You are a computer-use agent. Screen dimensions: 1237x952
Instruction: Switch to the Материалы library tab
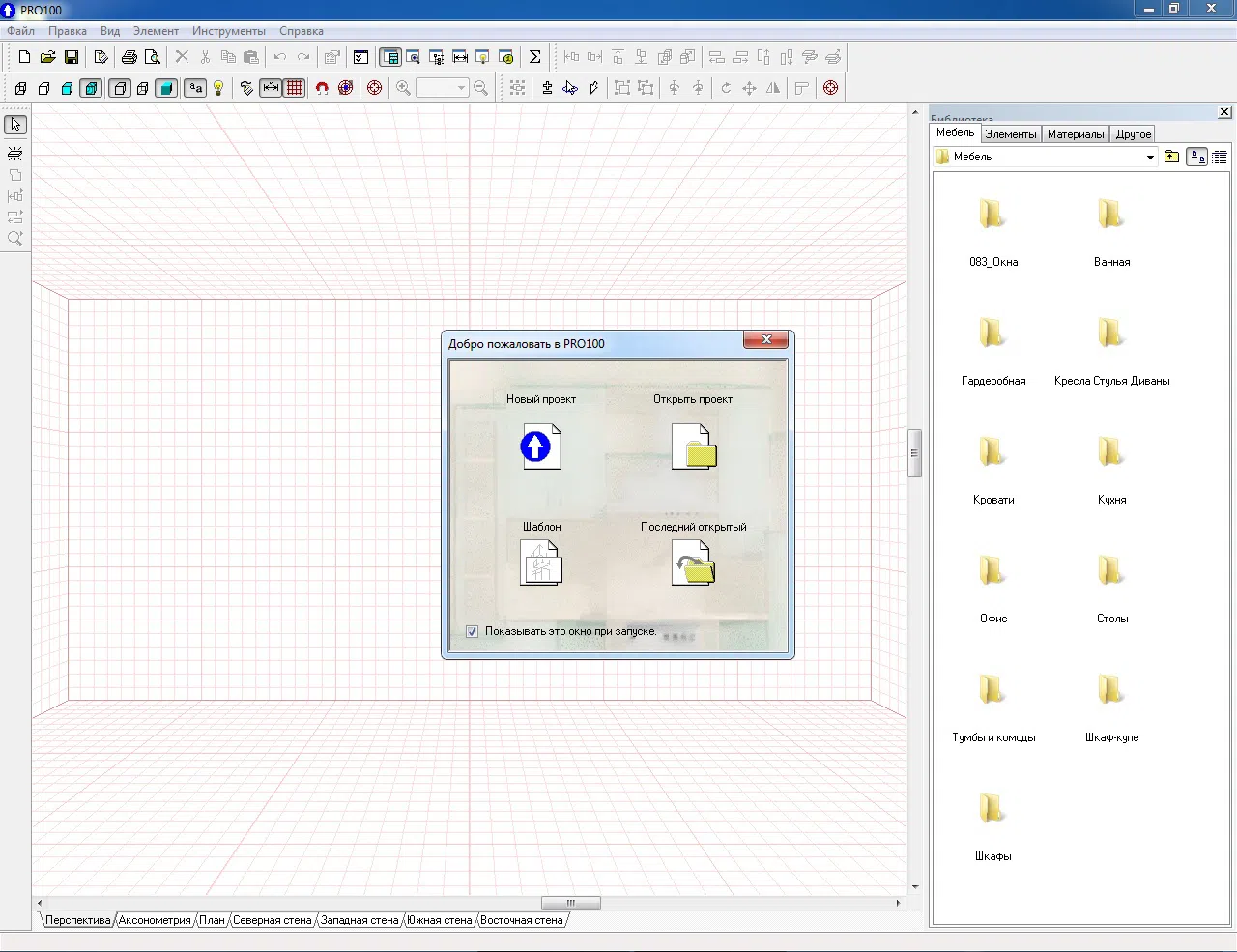point(1076,134)
